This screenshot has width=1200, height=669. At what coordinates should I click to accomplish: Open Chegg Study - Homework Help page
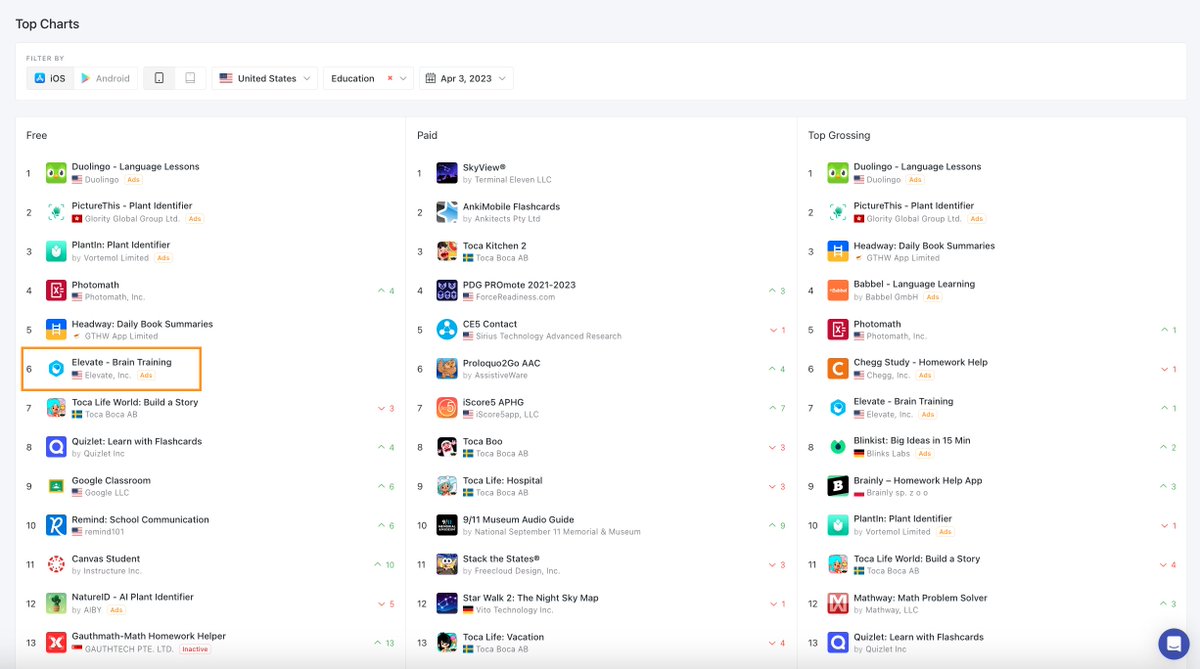click(920, 362)
